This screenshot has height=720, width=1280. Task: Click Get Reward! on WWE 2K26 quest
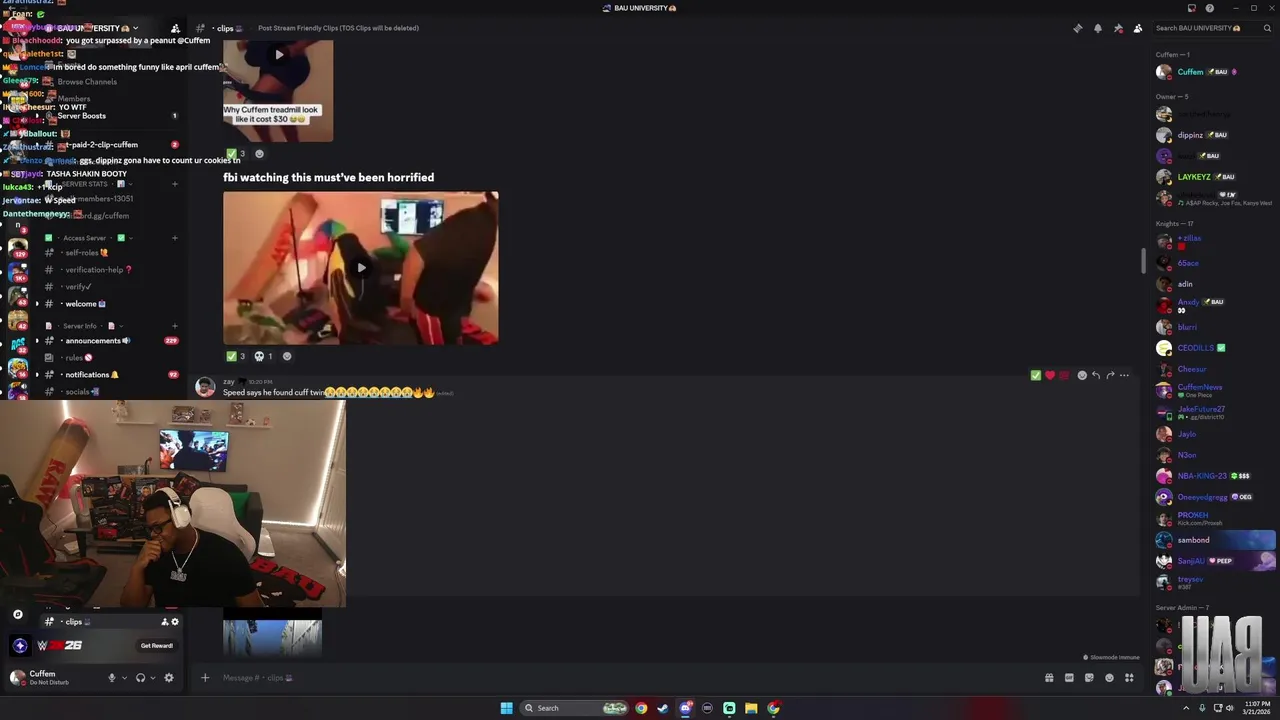click(157, 646)
